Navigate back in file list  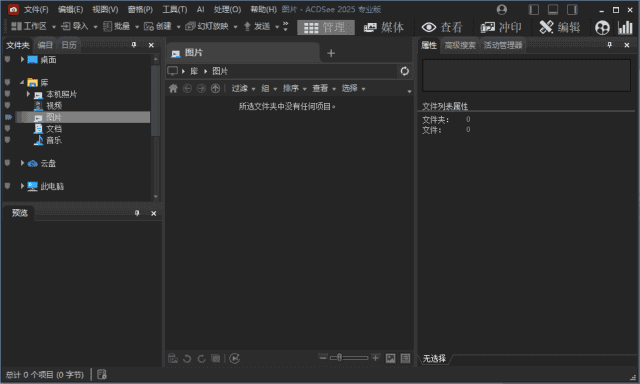pos(187,88)
